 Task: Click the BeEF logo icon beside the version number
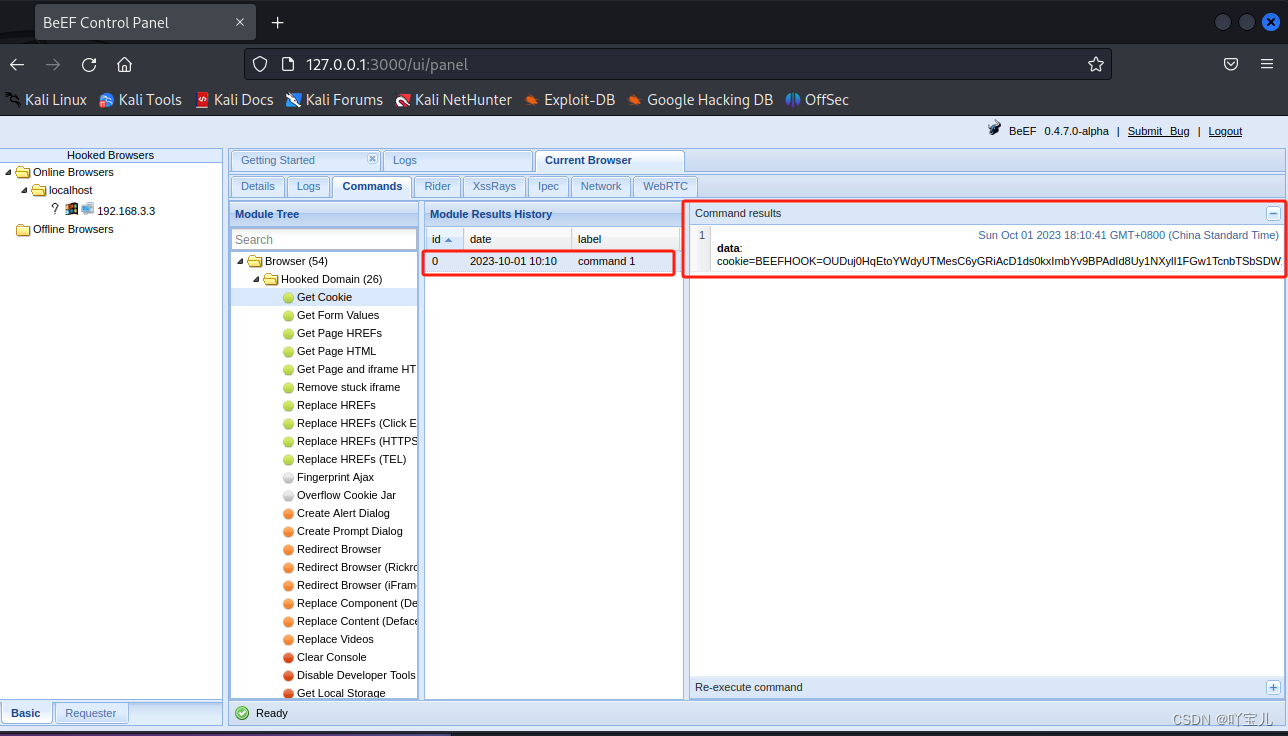point(994,129)
